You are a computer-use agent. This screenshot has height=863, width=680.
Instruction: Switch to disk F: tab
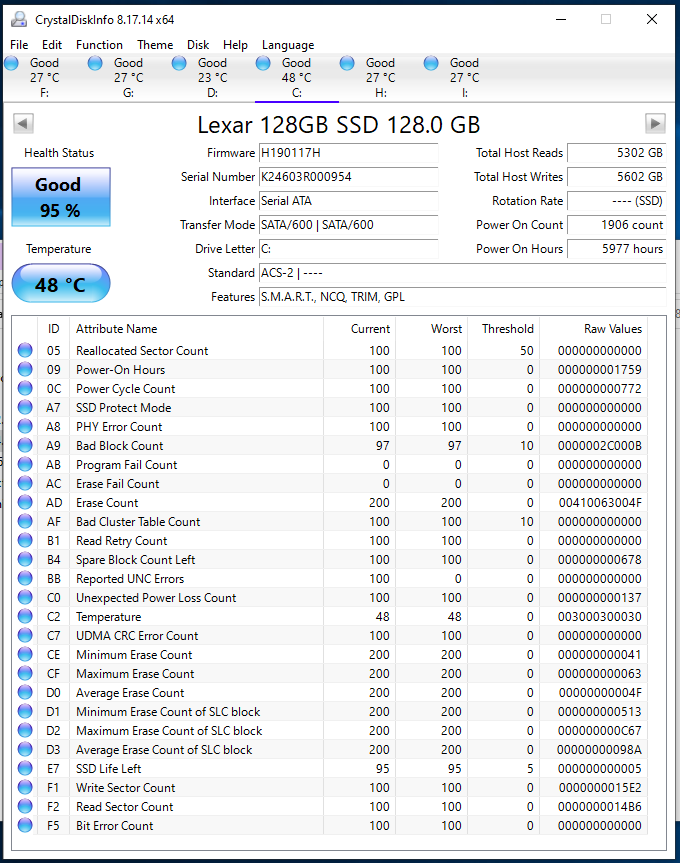pos(45,78)
